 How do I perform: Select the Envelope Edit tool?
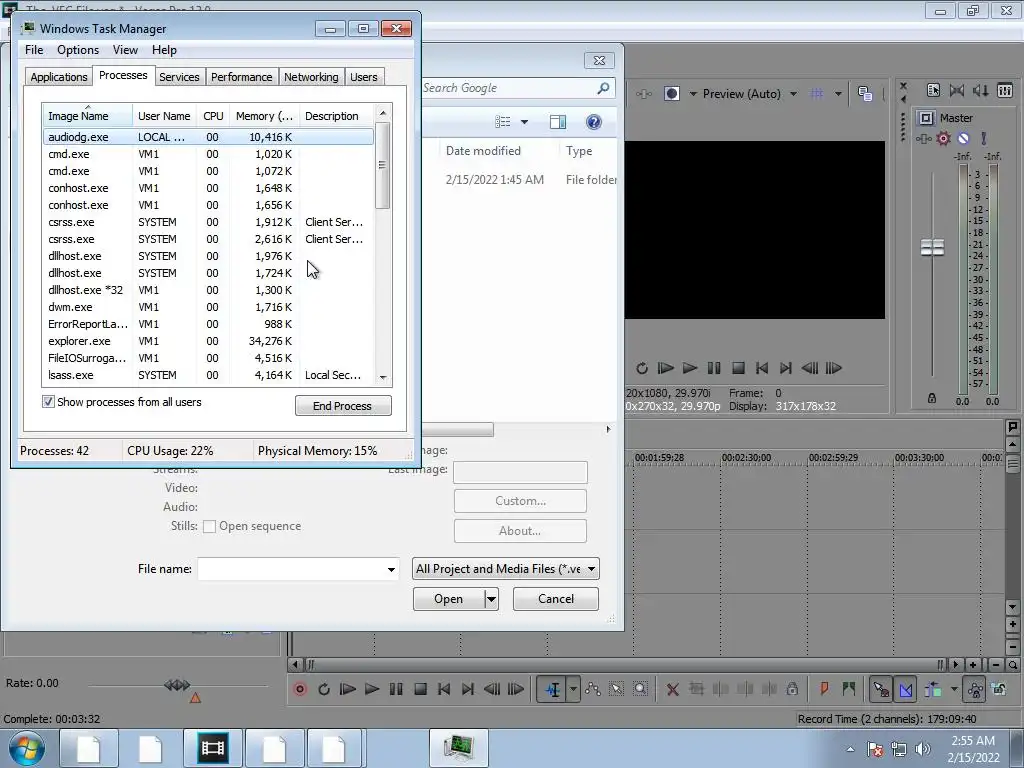coord(593,689)
